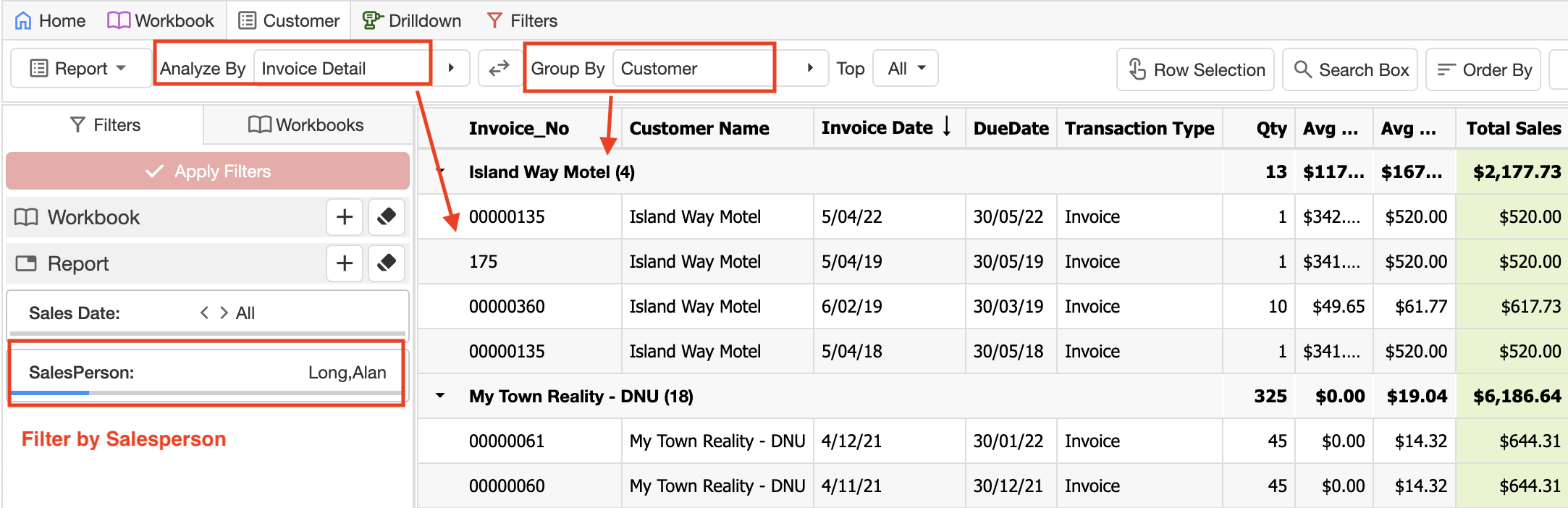
Task: Sort by DueDate column header
Action: (x=1011, y=128)
